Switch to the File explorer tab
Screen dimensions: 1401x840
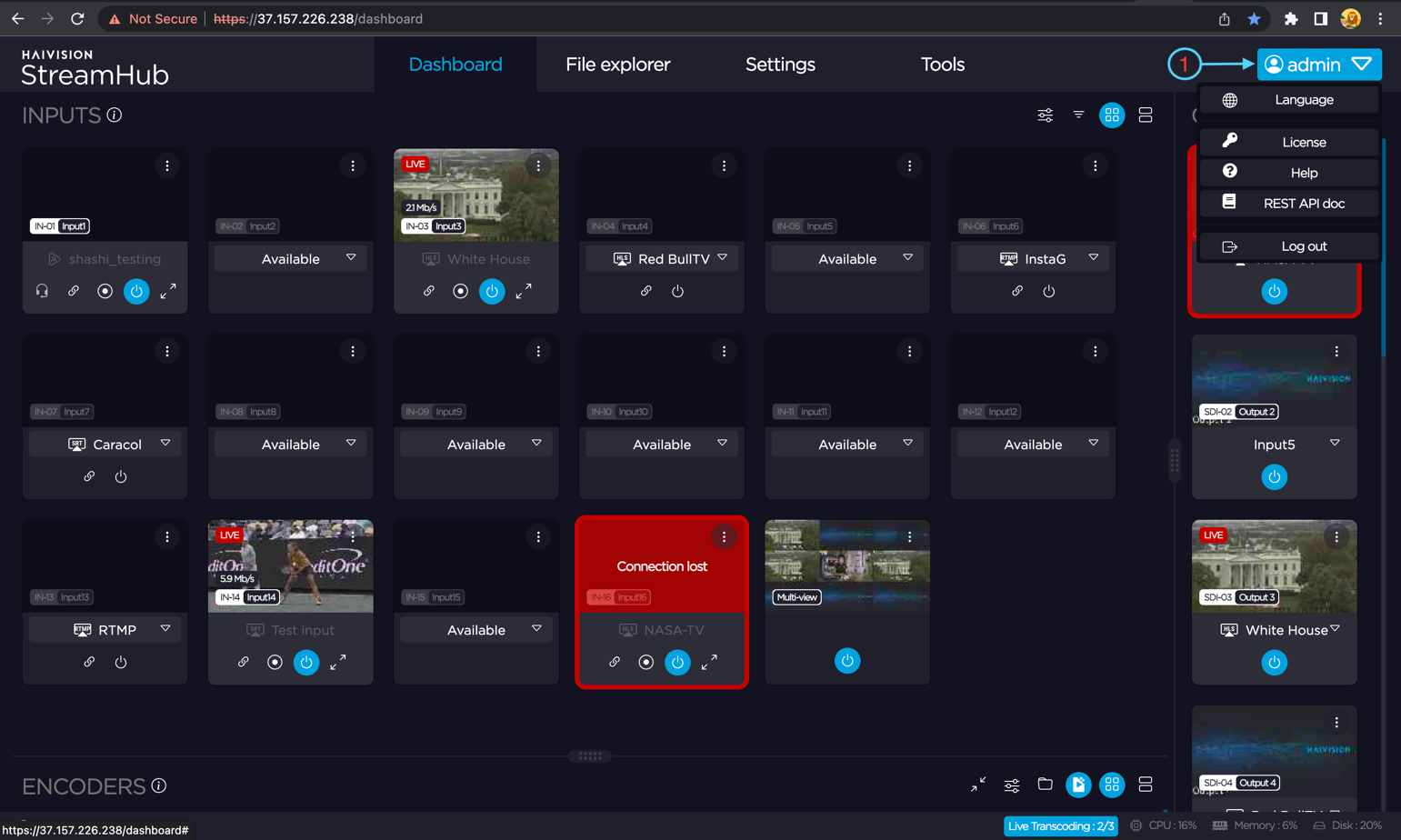(617, 65)
